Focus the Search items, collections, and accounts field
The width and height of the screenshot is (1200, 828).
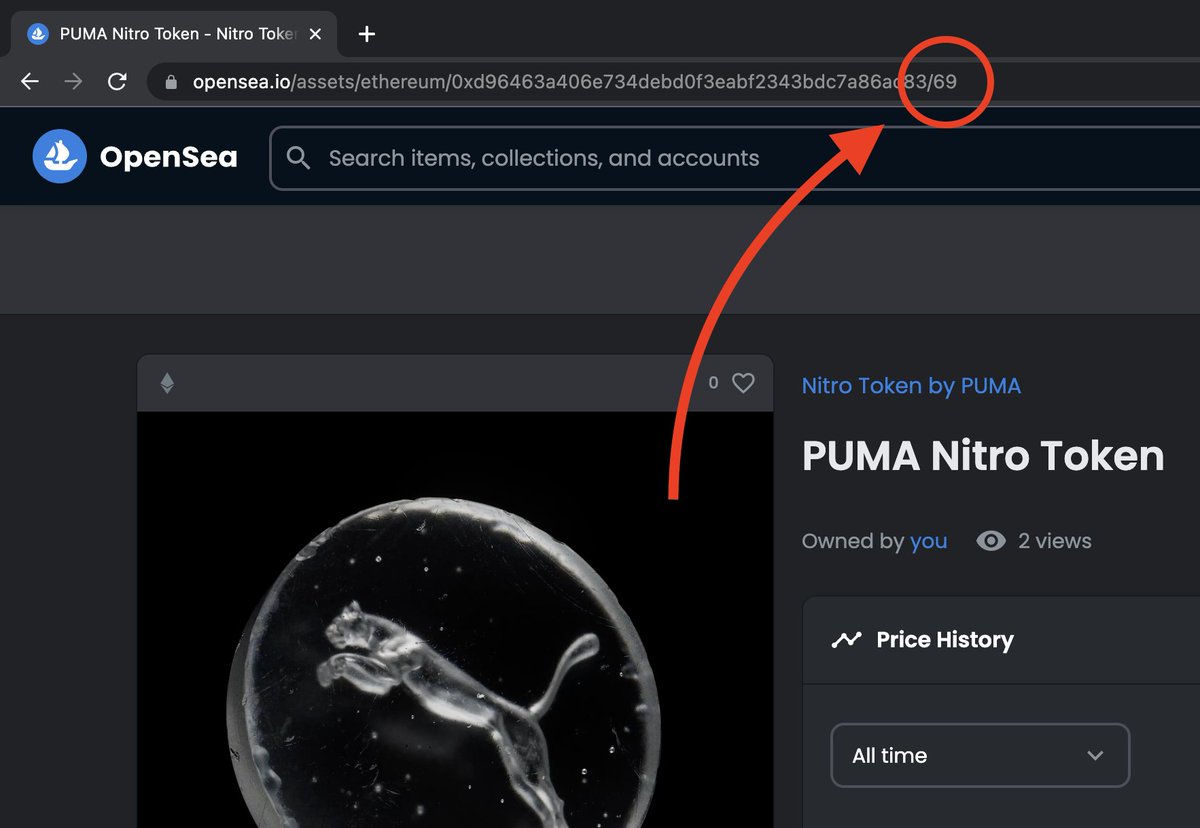coord(734,157)
